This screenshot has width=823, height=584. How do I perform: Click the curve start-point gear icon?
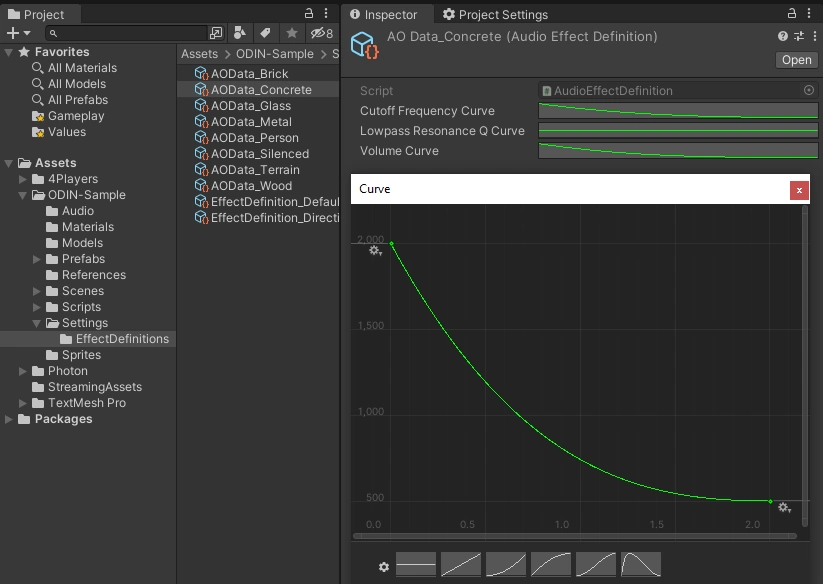[375, 251]
